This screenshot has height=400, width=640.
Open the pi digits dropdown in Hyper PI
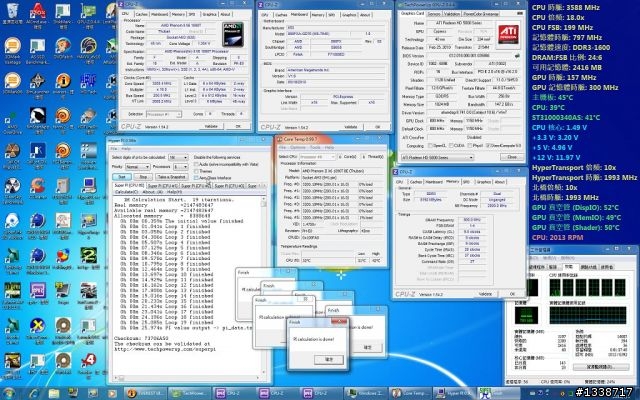pos(178,157)
